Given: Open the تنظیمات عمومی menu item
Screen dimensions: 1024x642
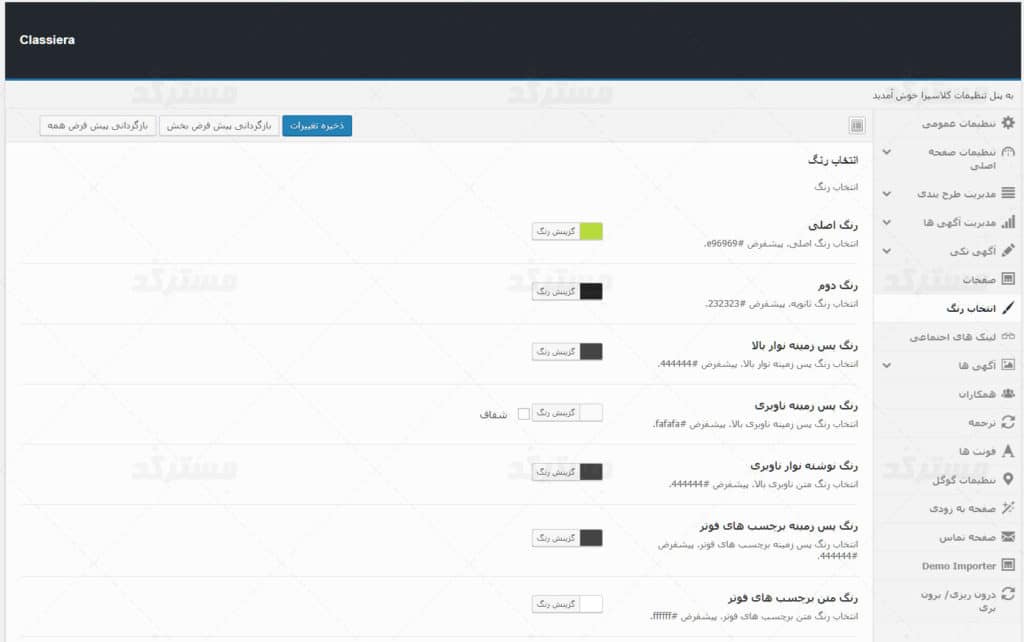Looking at the screenshot, I should click(948, 123).
